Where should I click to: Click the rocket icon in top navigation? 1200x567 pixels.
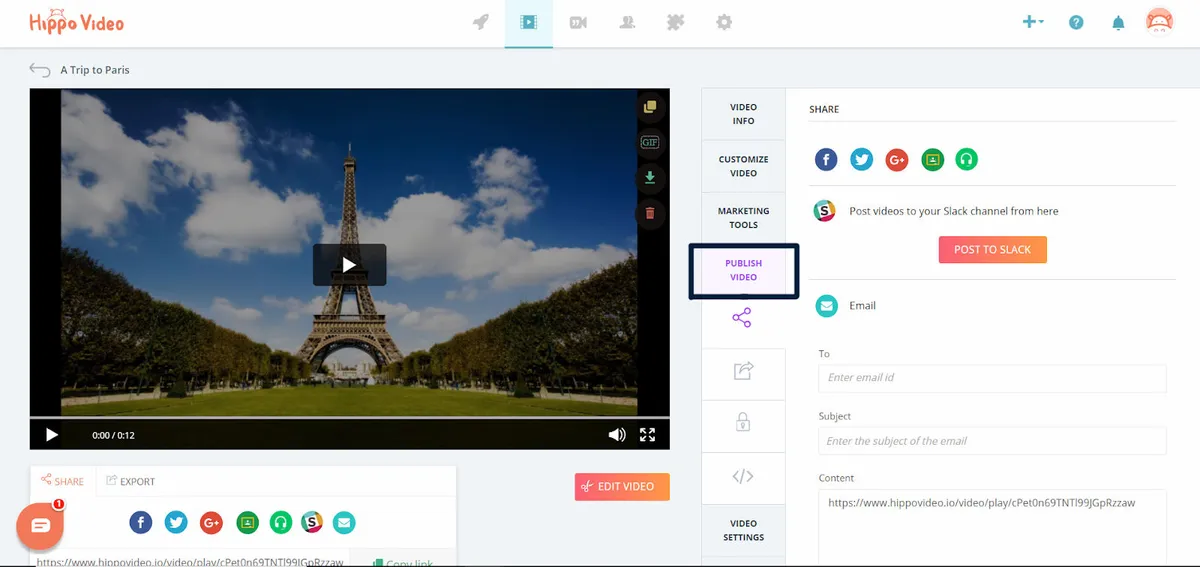pos(481,22)
